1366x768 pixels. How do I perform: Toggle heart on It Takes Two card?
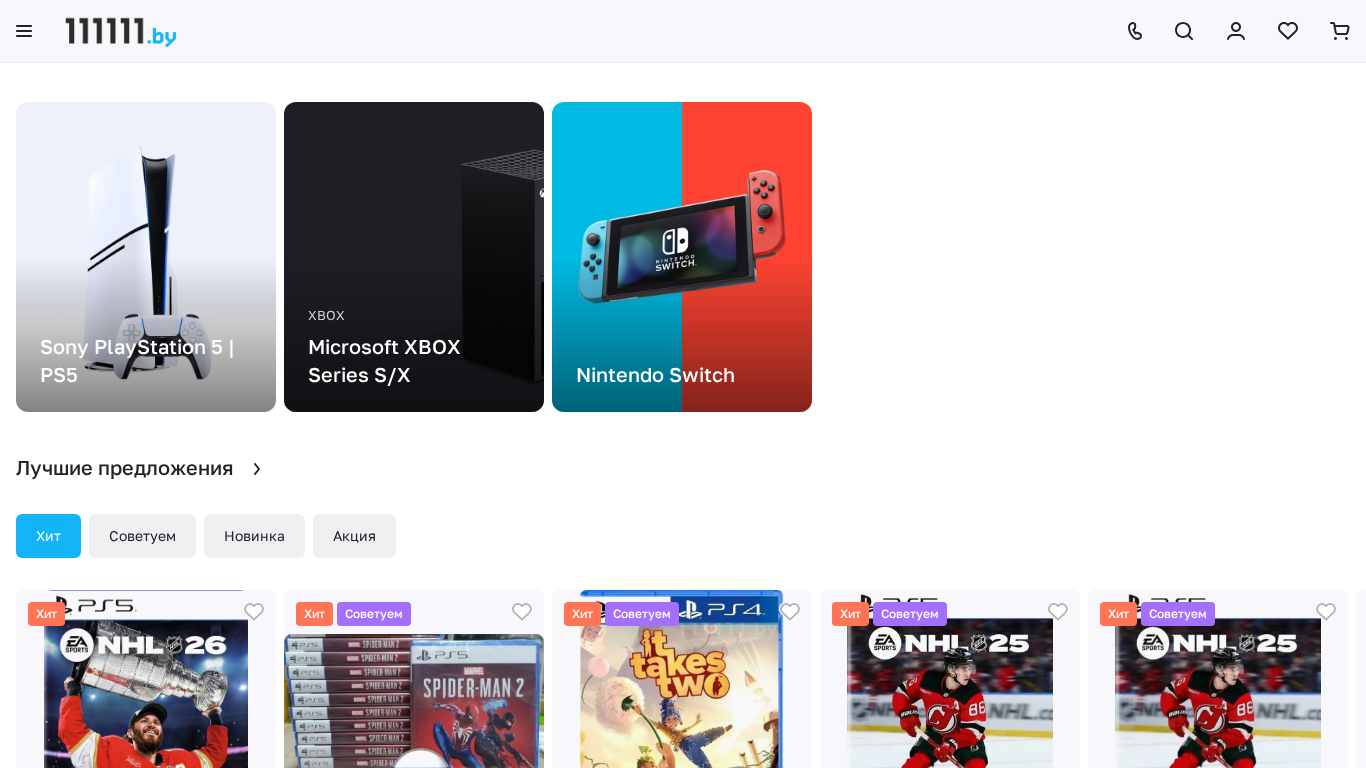click(790, 611)
